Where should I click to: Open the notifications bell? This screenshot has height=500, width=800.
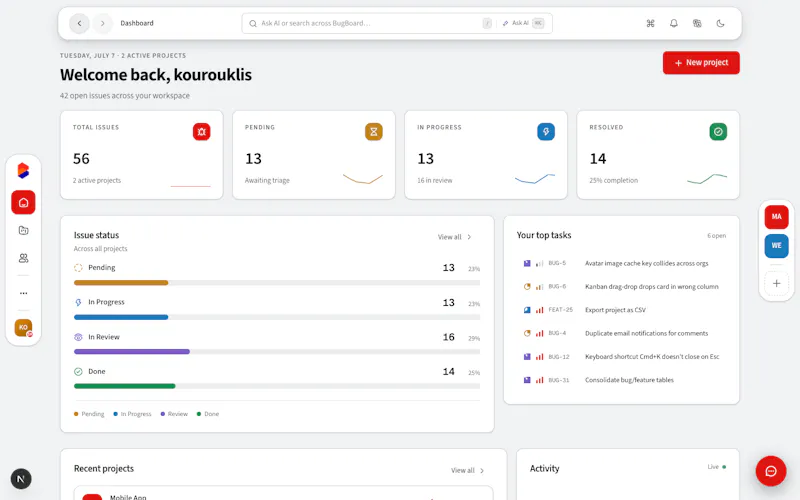(673, 23)
